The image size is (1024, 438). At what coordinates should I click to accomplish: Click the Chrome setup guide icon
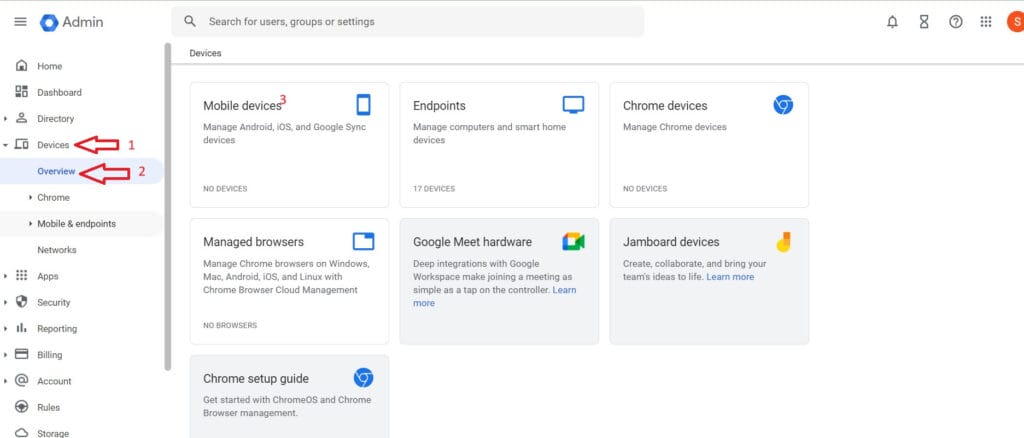364,377
